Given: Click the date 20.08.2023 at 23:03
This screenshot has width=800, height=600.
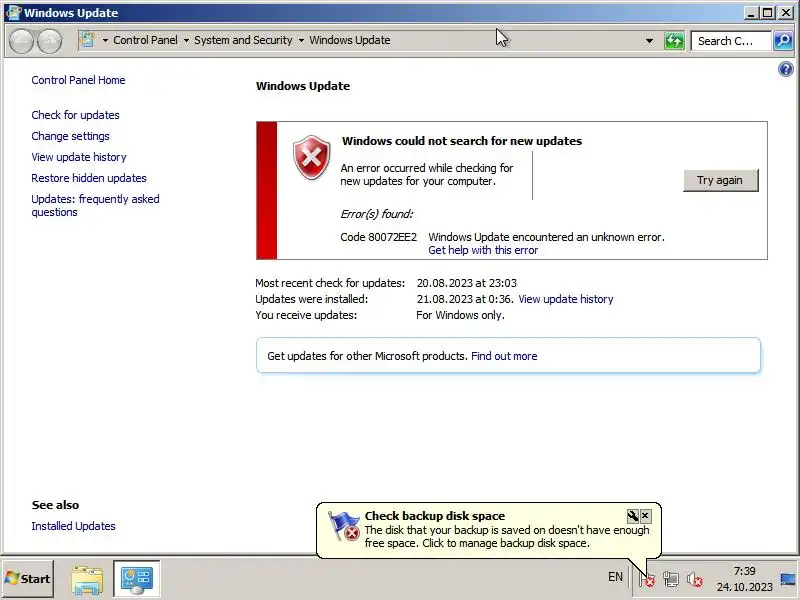Looking at the screenshot, I should coord(466,283).
